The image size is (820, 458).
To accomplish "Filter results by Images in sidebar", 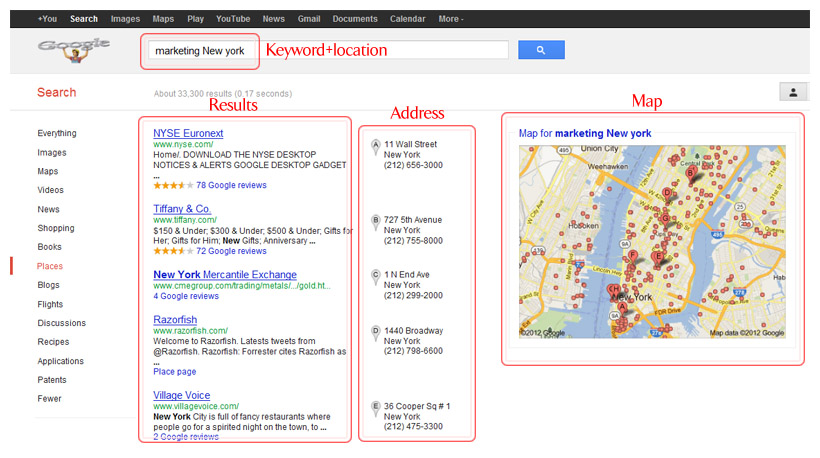I will pyautogui.click(x=52, y=153).
